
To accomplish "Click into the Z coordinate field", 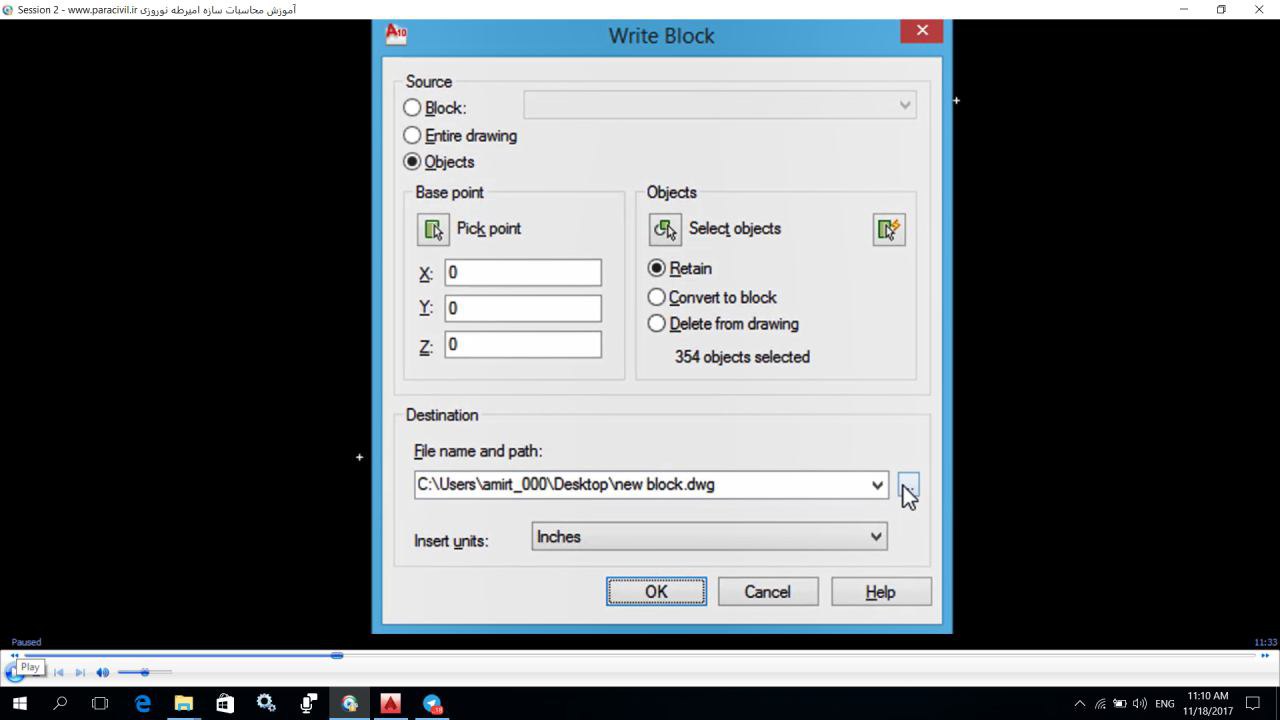I will coord(523,344).
